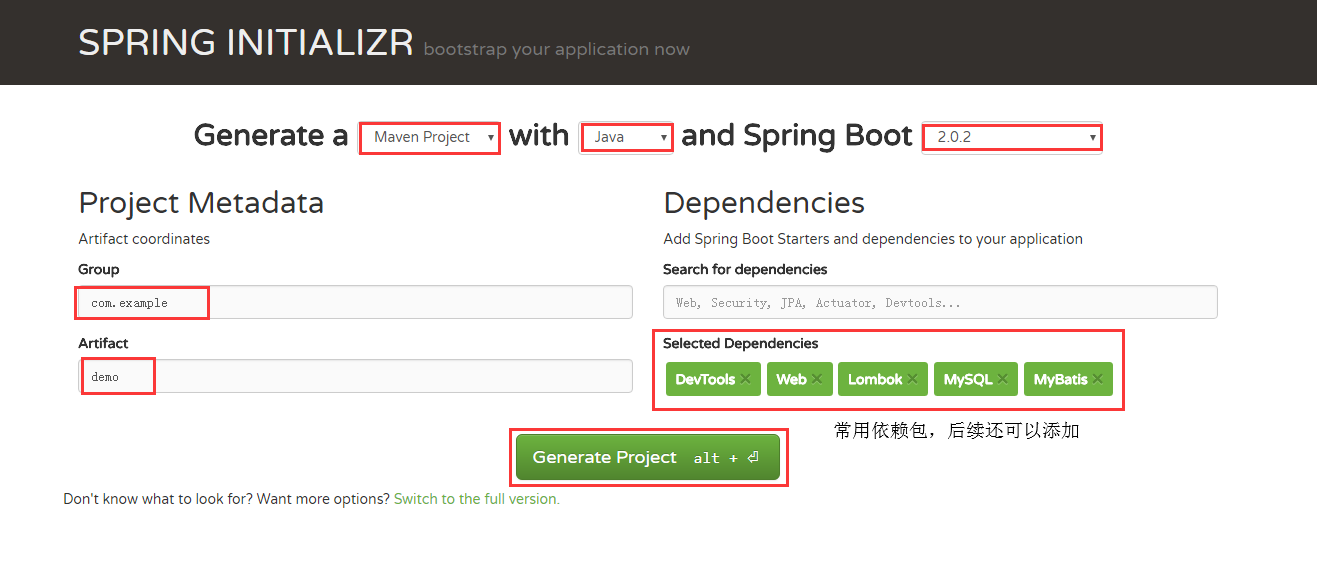Click the Search for dependencies box
The image size is (1317, 563).
click(x=940, y=302)
